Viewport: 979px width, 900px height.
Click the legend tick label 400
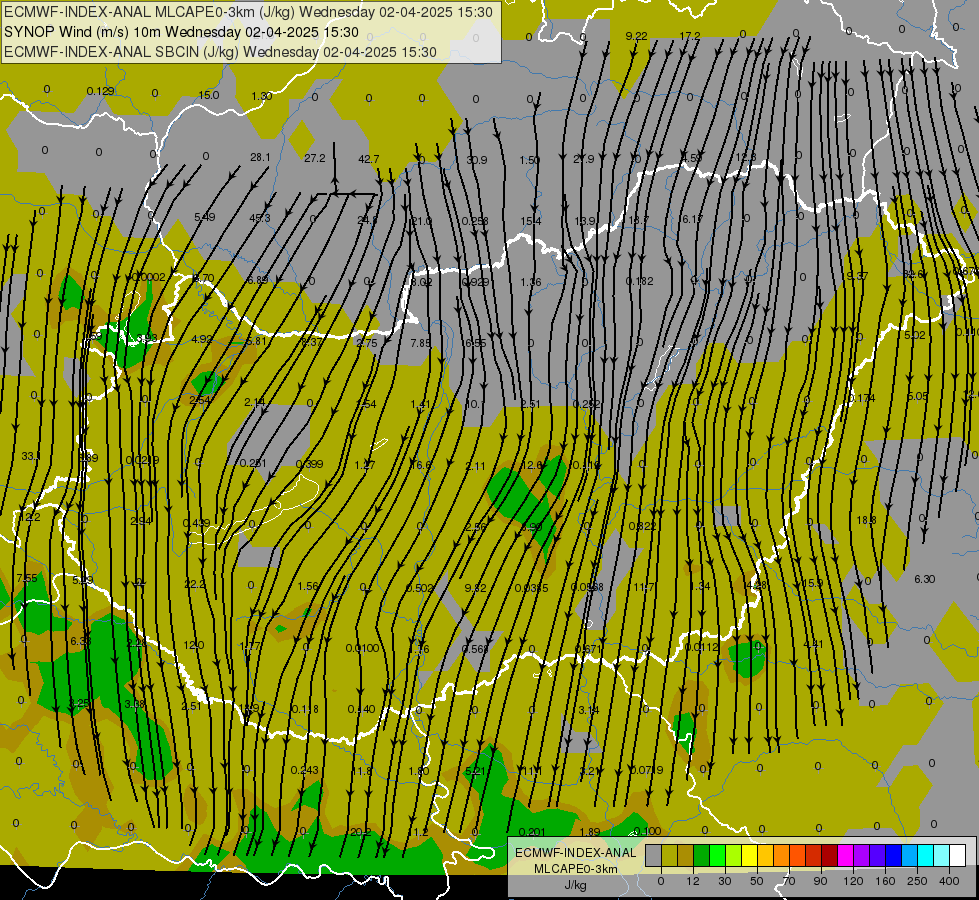[949, 881]
